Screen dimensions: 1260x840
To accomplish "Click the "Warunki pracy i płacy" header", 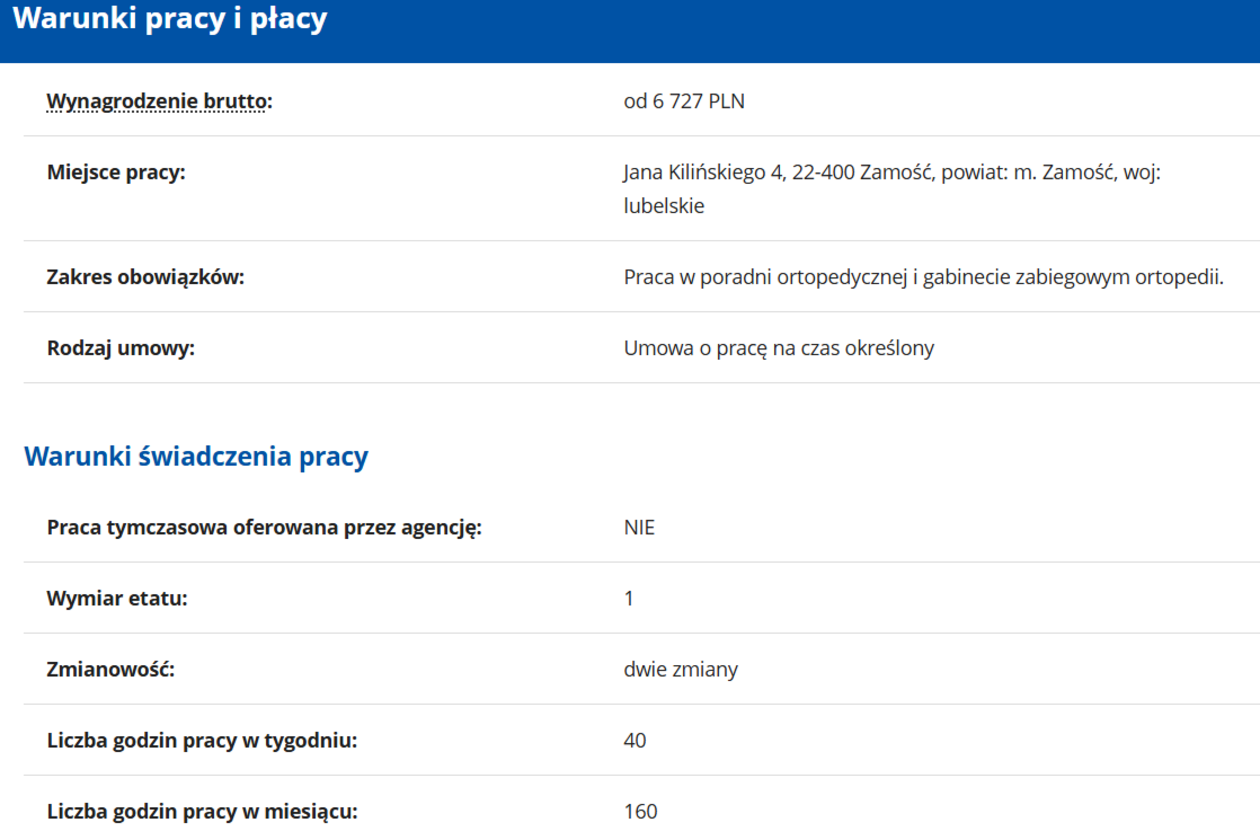I will 170,20.
